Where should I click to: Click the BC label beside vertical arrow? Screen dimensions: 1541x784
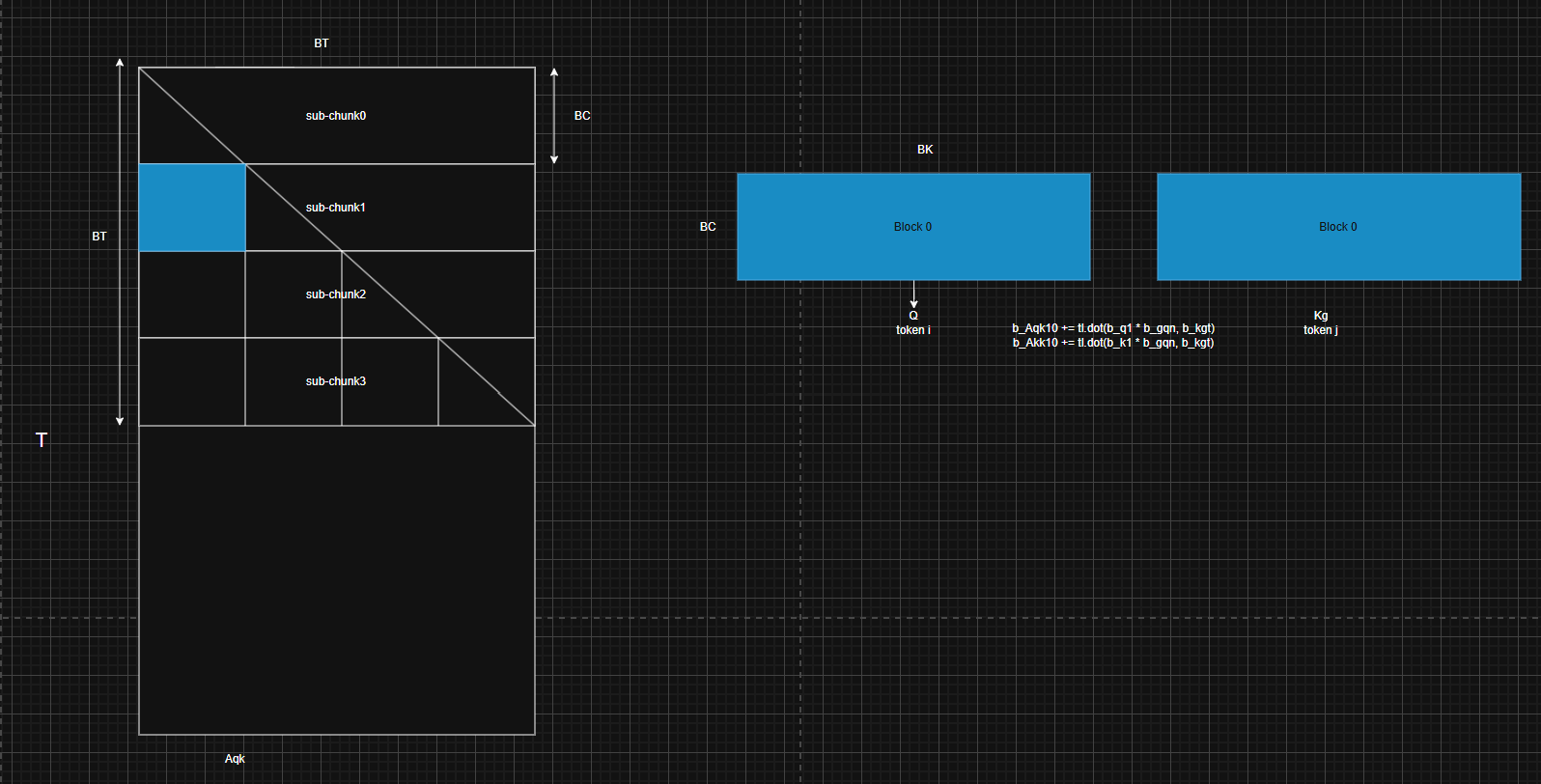(x=582, y=116)
